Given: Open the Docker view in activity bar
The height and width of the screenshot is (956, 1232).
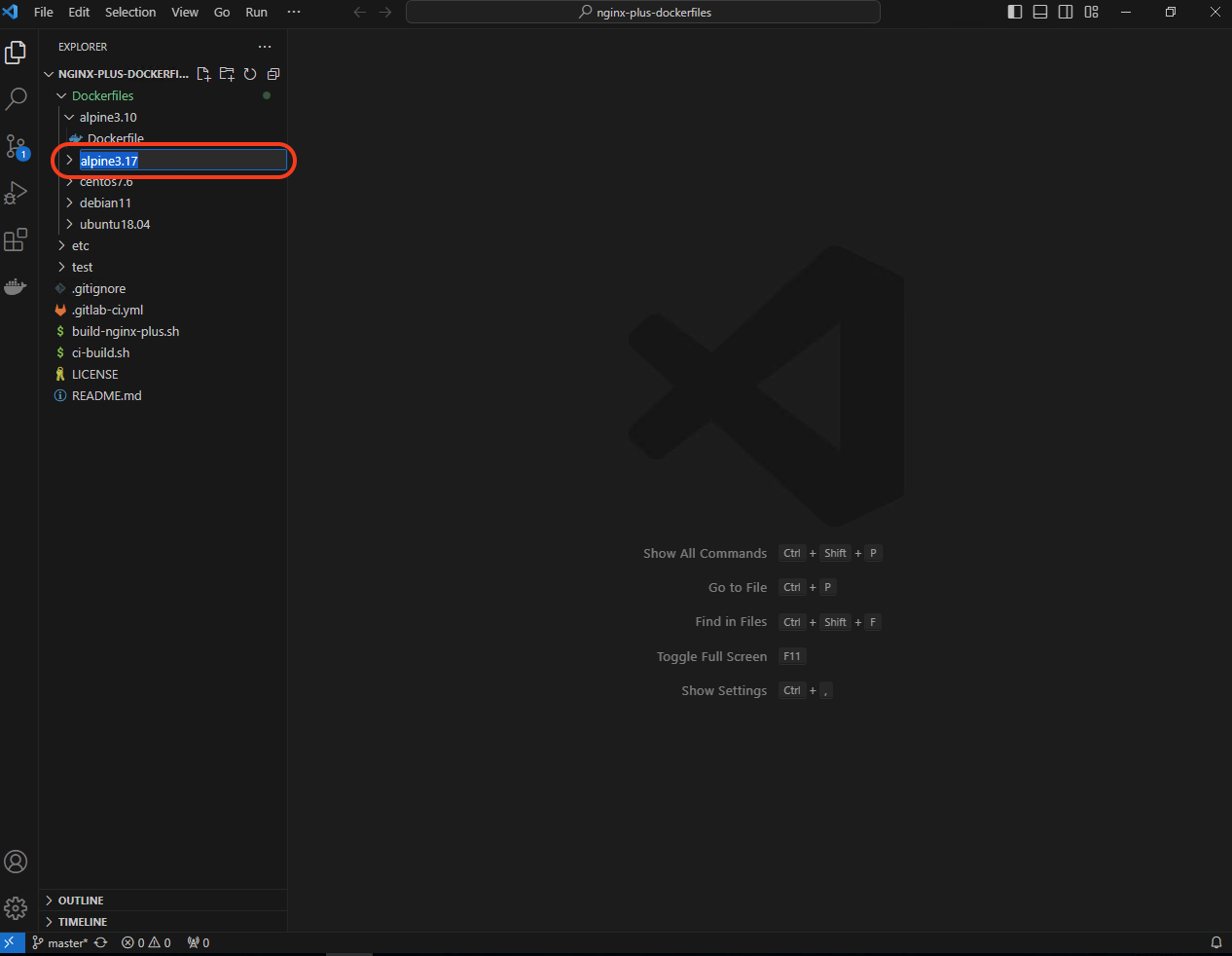Looking at the screenshot, I should coord(16,286).
